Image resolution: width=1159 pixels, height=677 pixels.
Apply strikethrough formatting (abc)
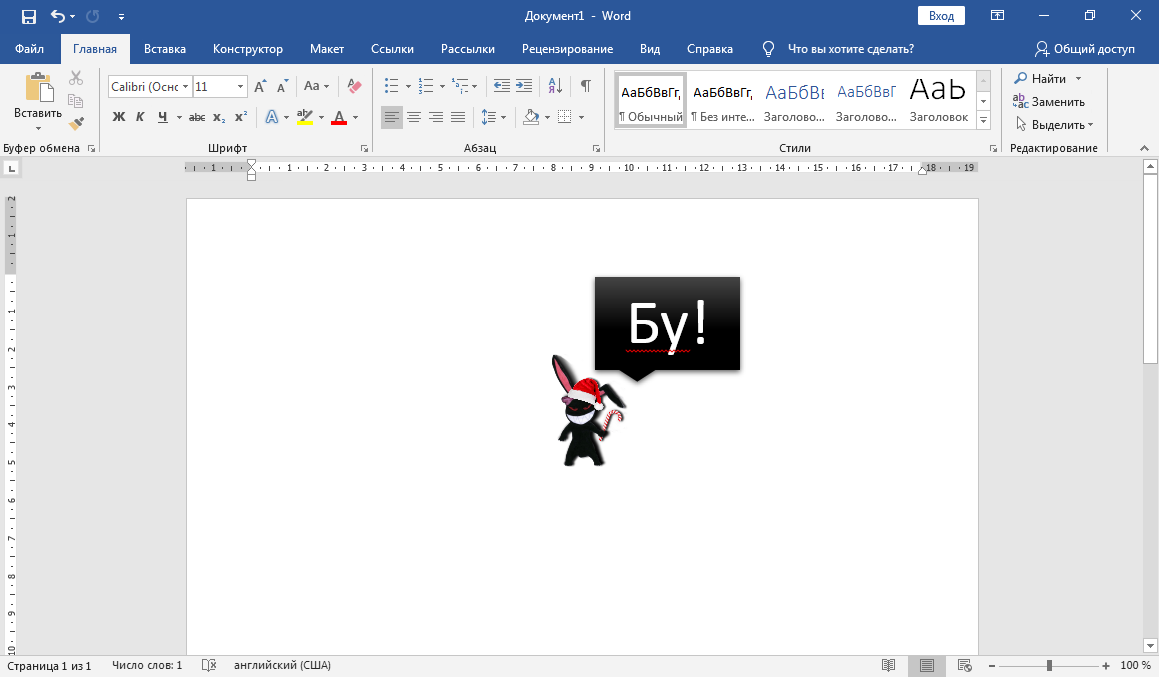(197, 117)
